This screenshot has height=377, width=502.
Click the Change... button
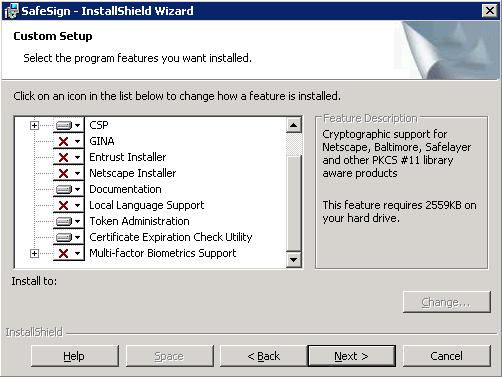[x=447, y=302]
